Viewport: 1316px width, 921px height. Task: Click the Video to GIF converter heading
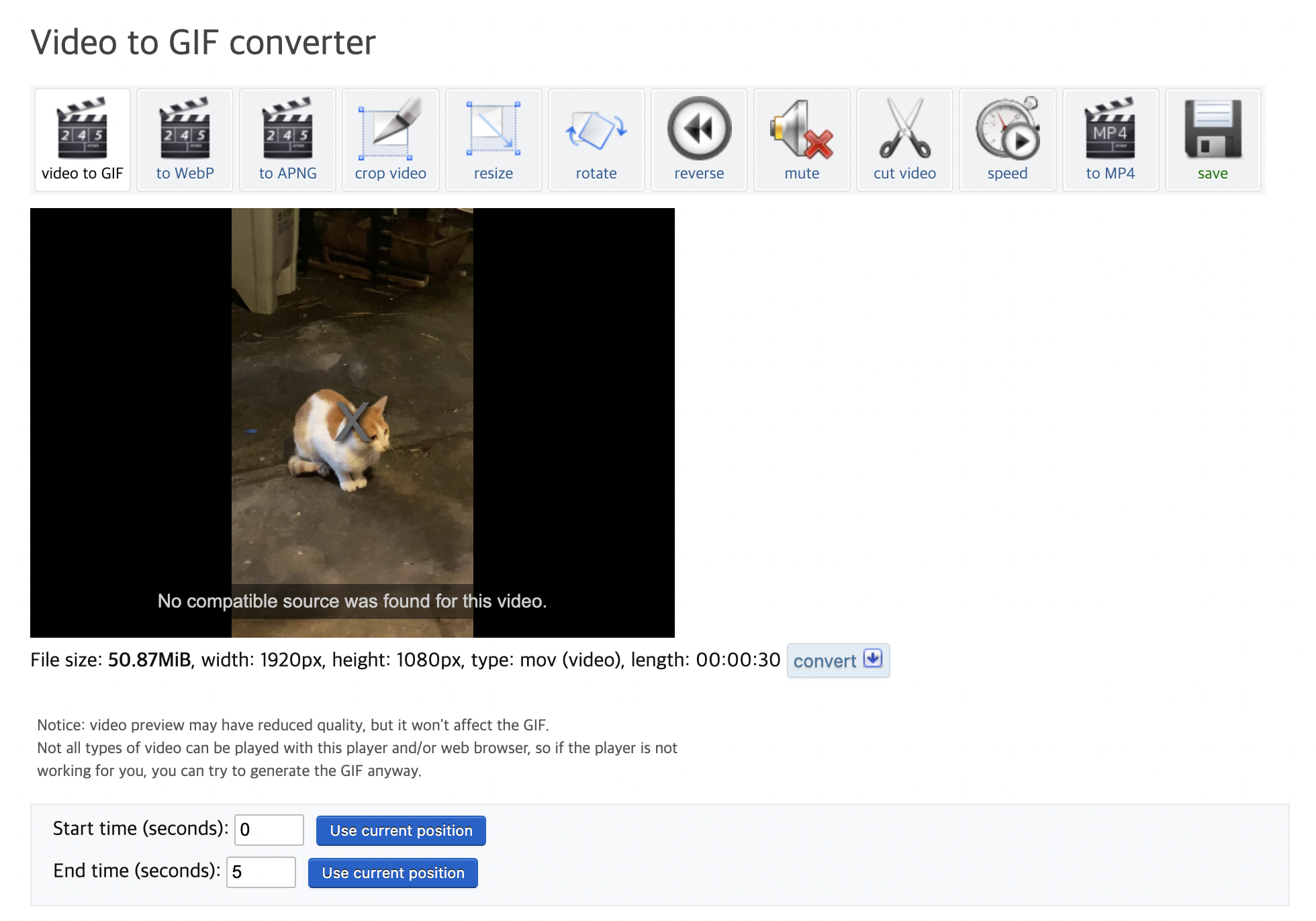tap(203, 42)
